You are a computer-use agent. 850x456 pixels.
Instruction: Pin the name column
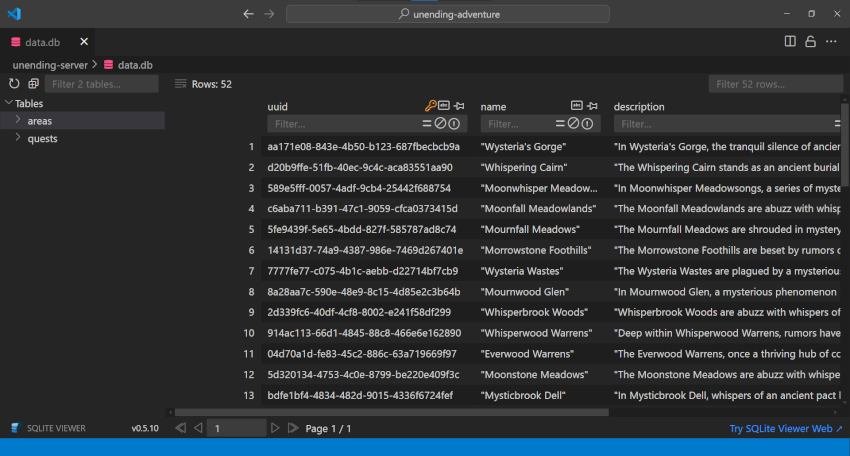pos(592,106)
